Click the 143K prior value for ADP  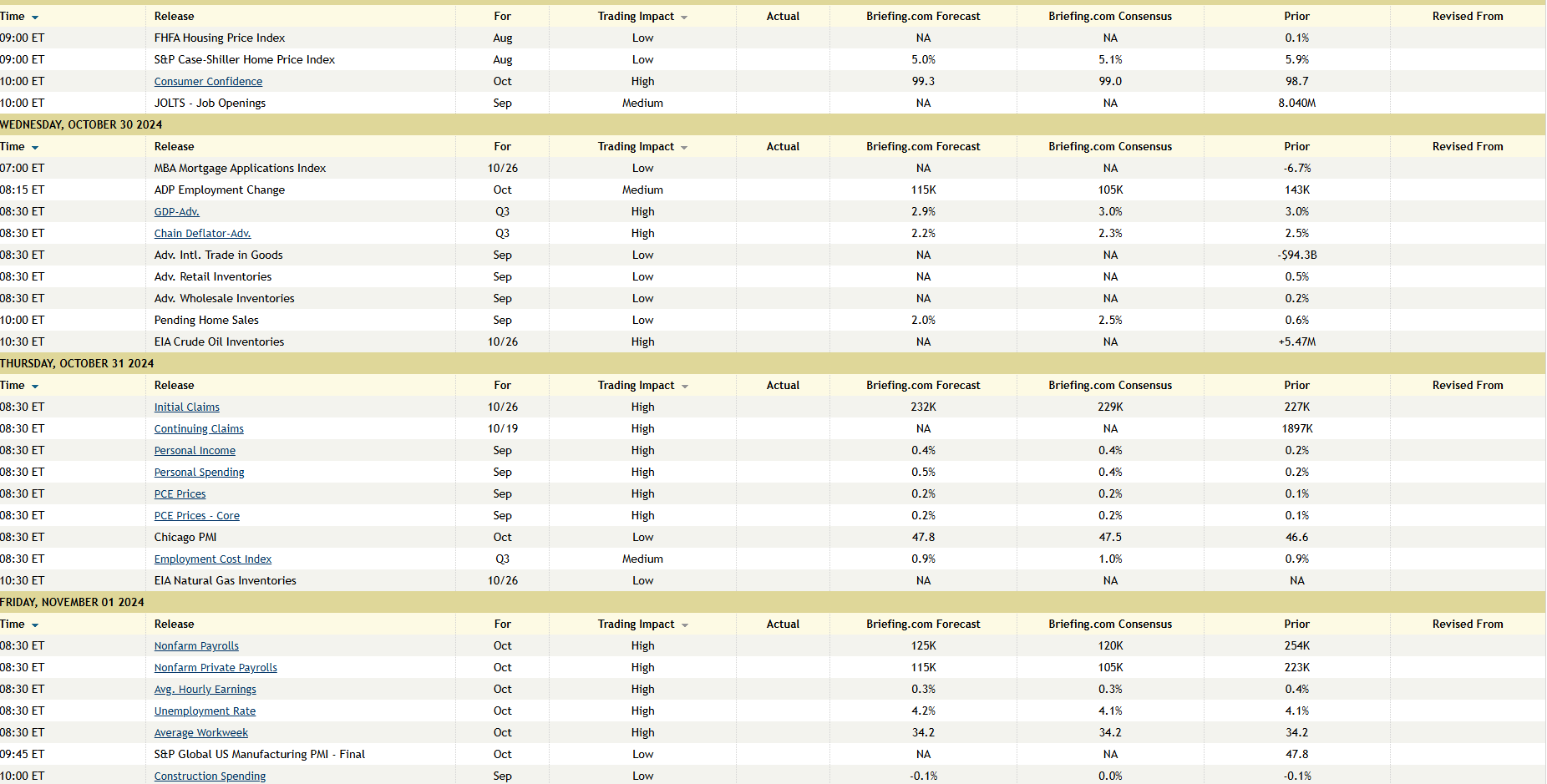1296,190
